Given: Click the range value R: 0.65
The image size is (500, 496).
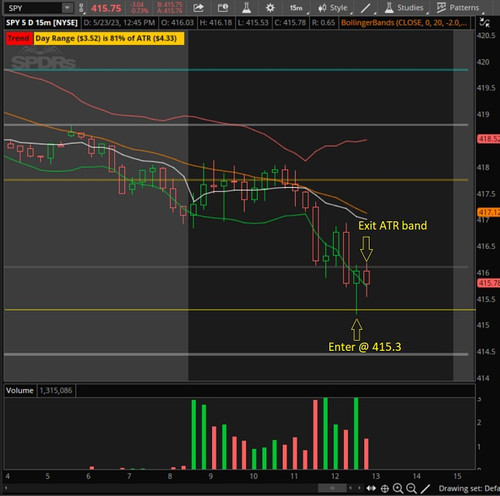Looking at the screenshot, I should pyautogui.click(x=323, y=23).
